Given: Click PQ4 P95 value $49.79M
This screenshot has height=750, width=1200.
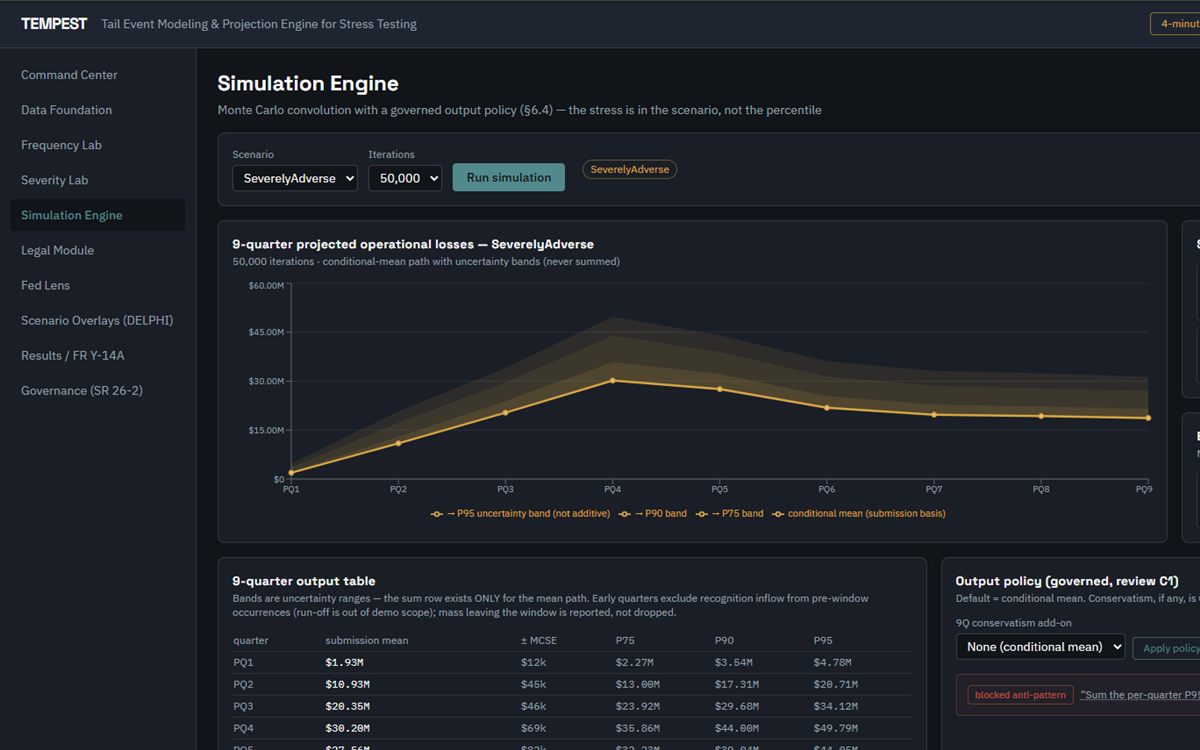Looking at the screenshot, I should (x=836, y=728).
